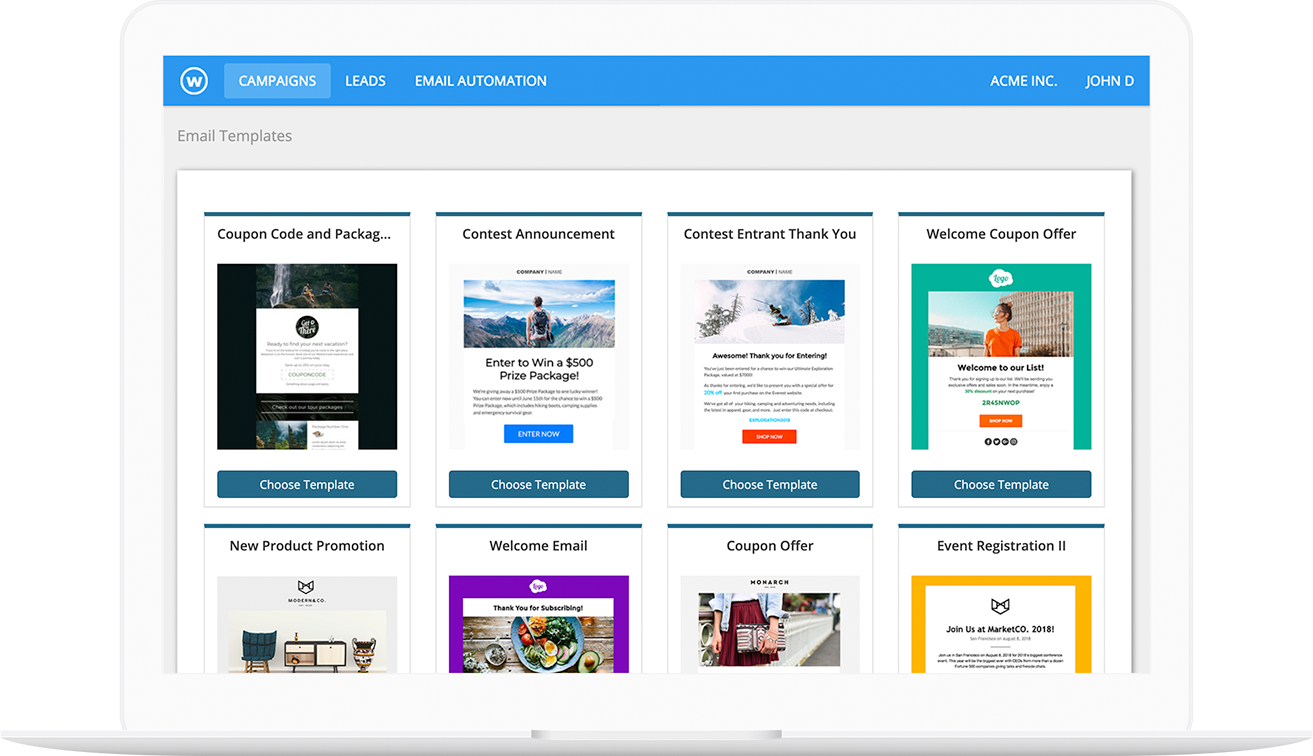Open the Event Registration II thumbnail
Image resolution: width=1313 pixels, height=756 pixels.
[1001, 624]
